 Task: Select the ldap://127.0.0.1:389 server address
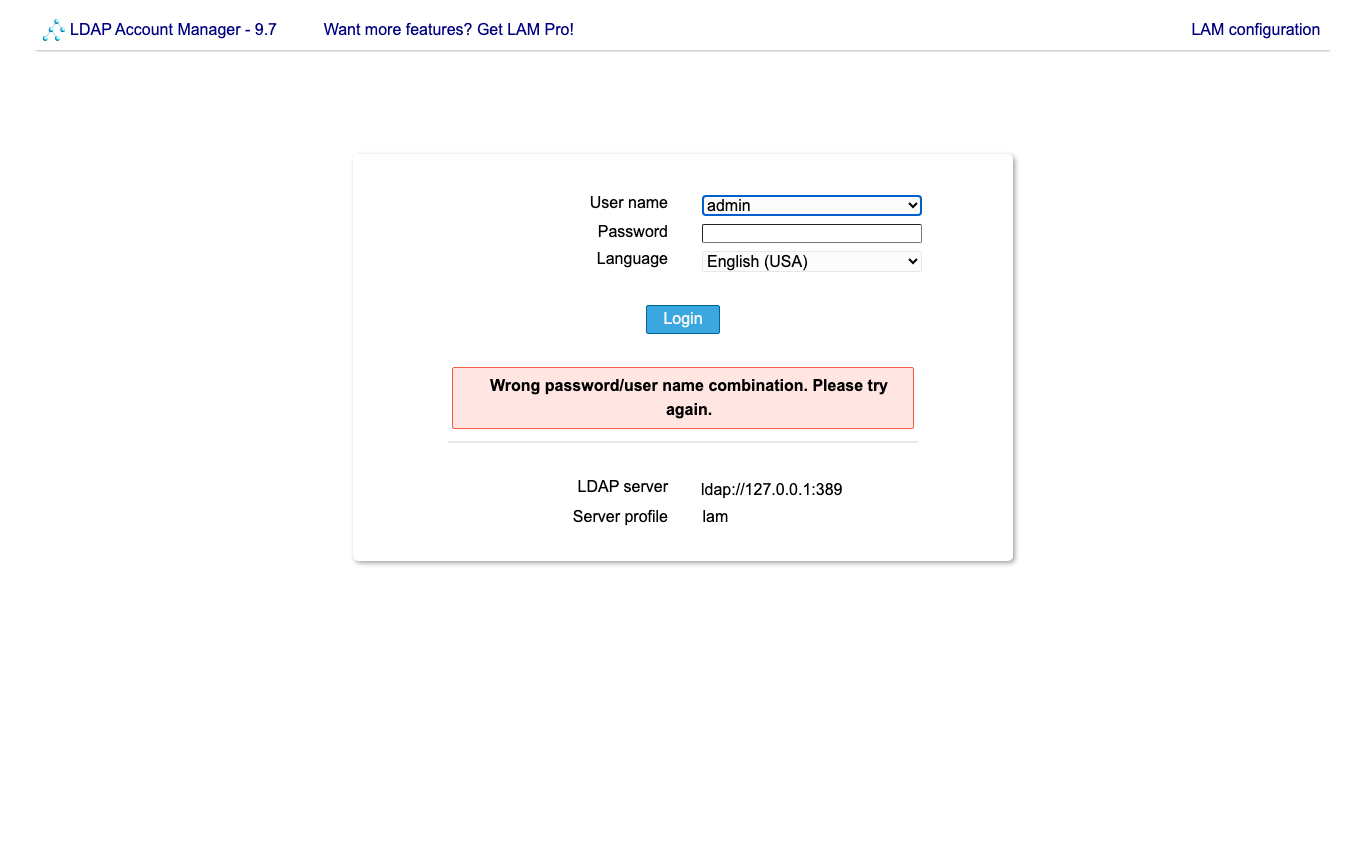click(x=771, y=490)
